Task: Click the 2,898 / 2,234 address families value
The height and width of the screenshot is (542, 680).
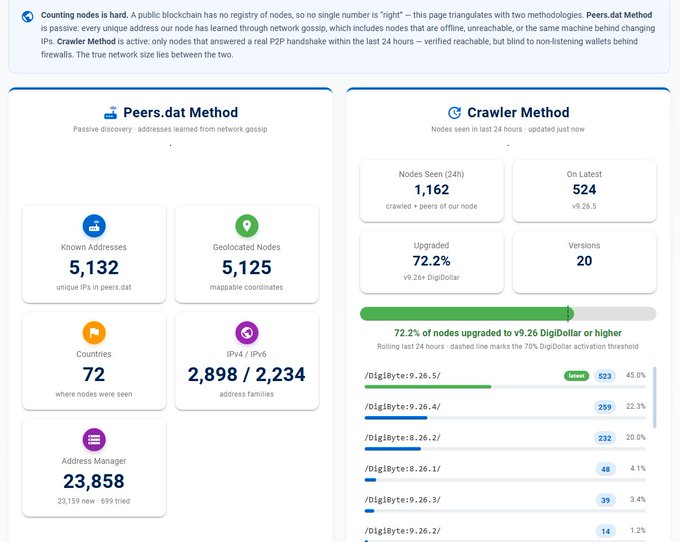Action: coord(247,375)
